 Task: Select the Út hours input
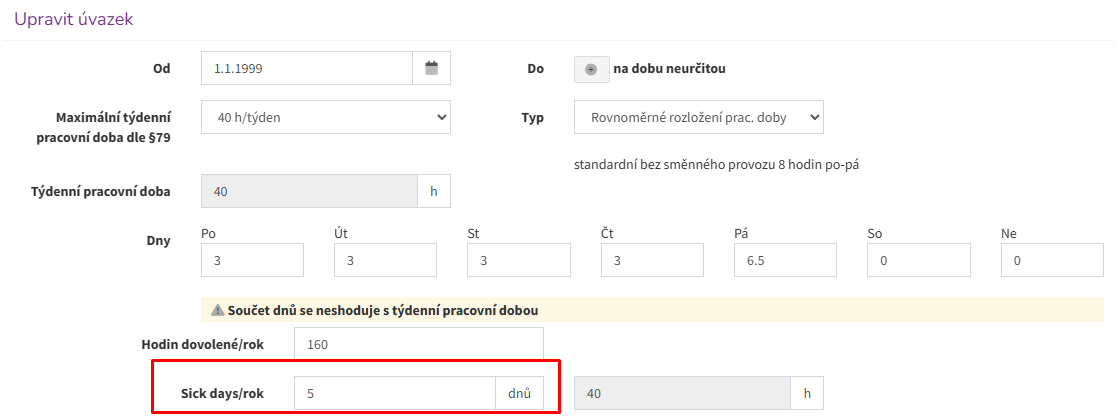tap(386, 260)
